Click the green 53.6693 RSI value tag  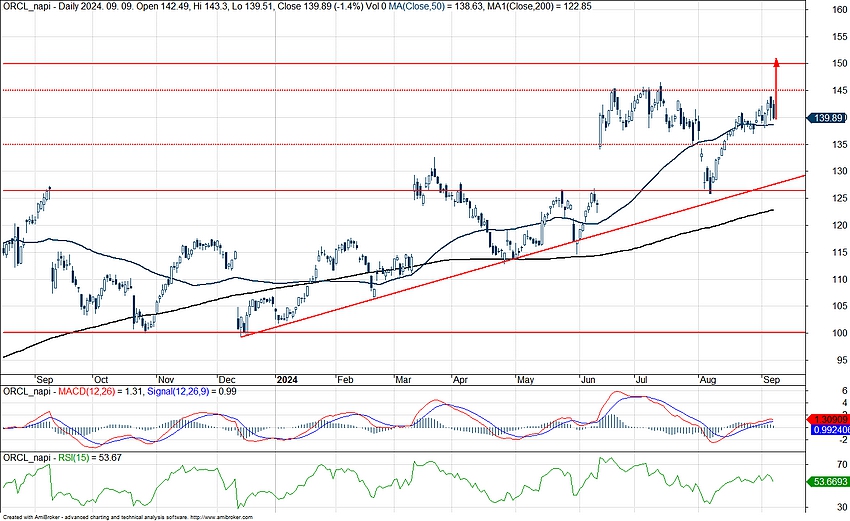(x=828, y=481)
